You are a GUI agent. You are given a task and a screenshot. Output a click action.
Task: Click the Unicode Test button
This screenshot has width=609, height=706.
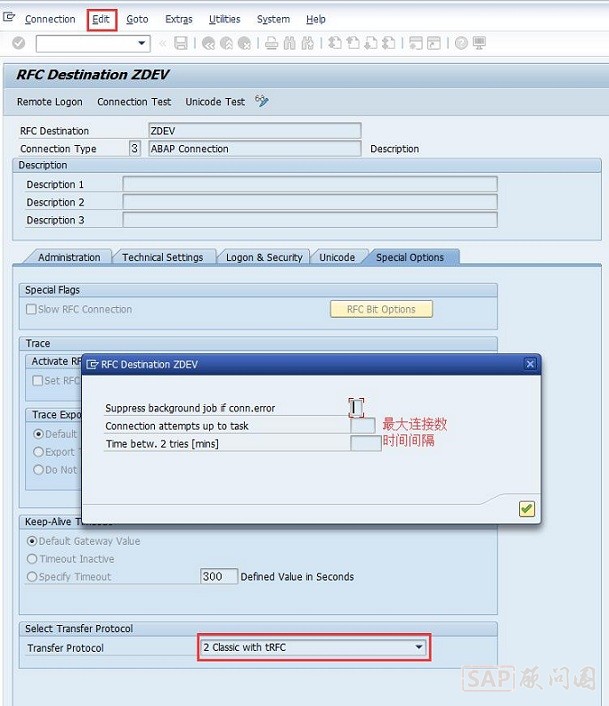click(x=215, y=102)
